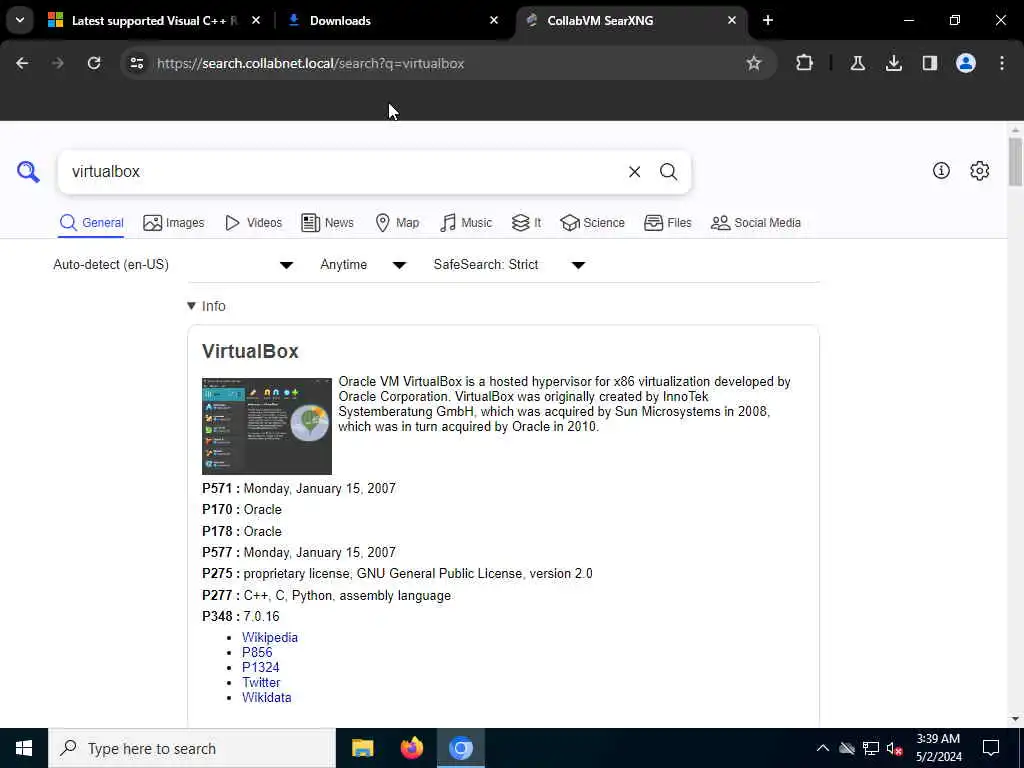Viewport: 1024px width, 768px height.
Task: Go back with browser back arrow
Action: 22,63
